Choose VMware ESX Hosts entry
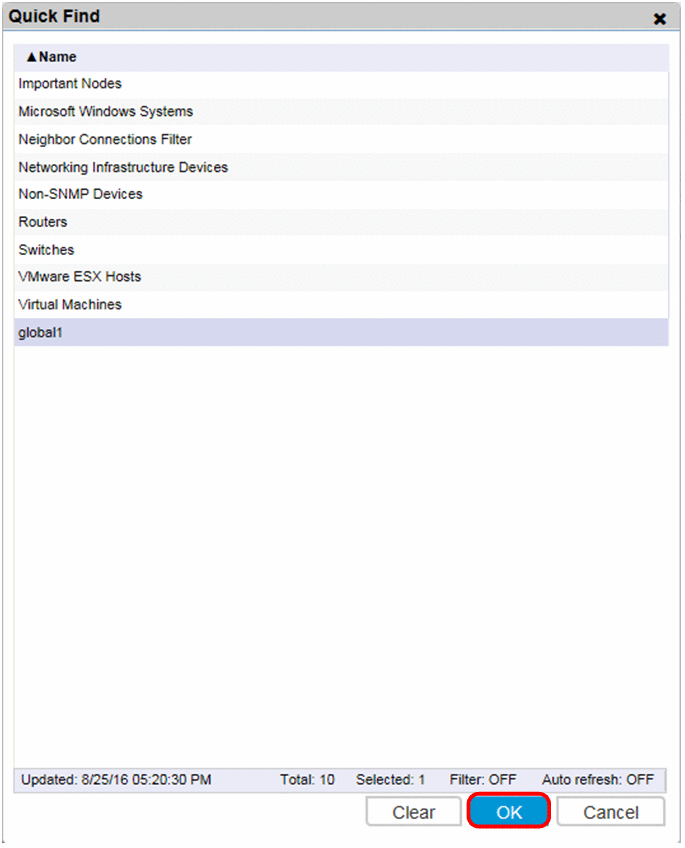685x848 pixels. coord(341,277)
